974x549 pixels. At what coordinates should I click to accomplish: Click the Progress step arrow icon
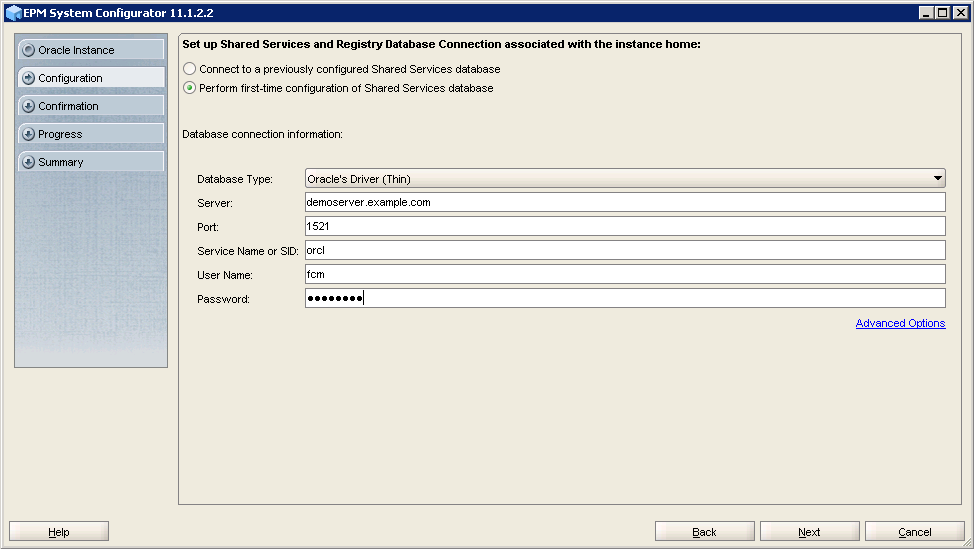(28, 134)
